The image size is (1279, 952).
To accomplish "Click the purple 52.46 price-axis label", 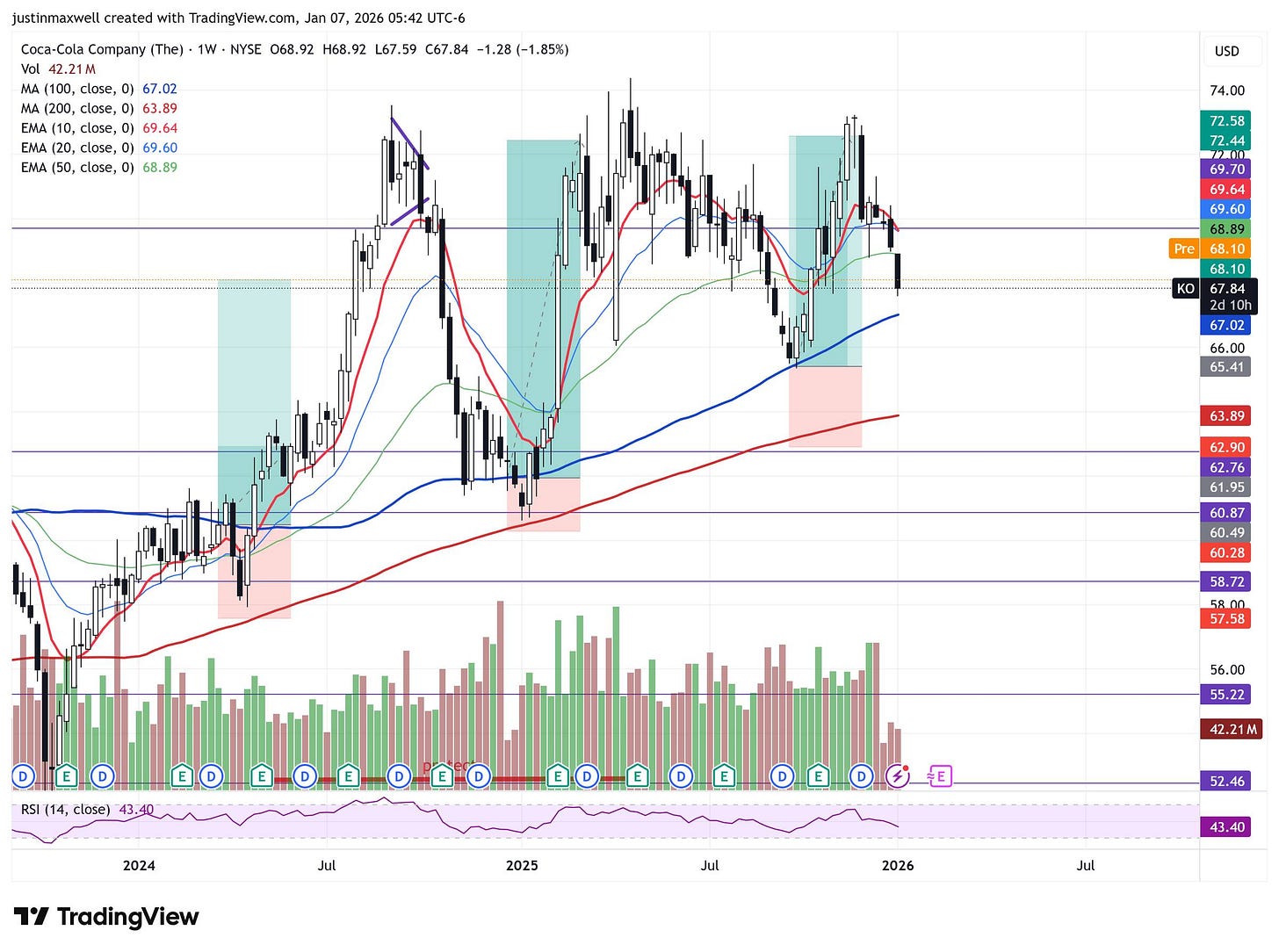I will pyautogui.click(x=1227, y=781).
